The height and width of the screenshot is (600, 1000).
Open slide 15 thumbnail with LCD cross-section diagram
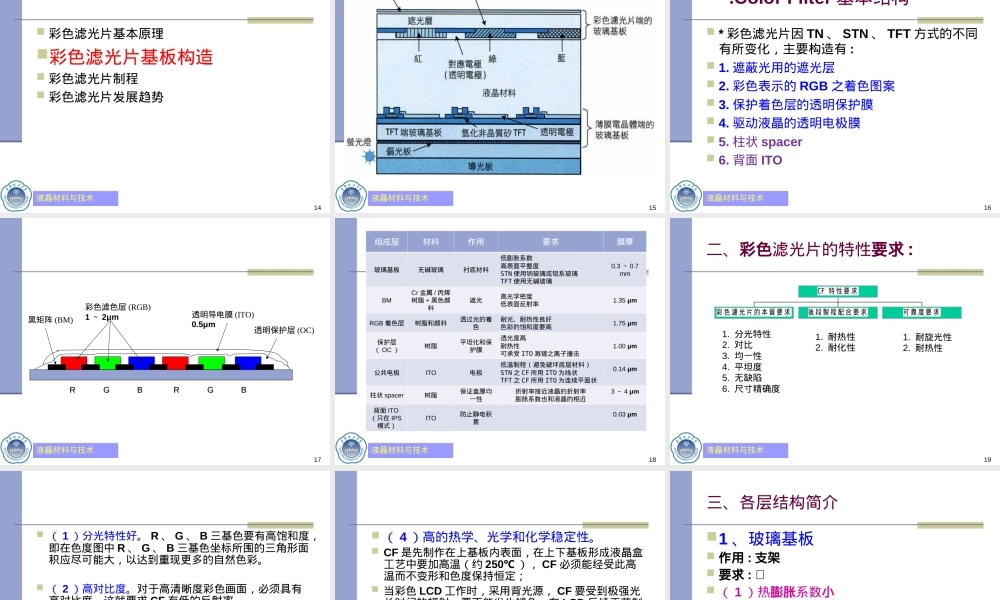(499, 106)
